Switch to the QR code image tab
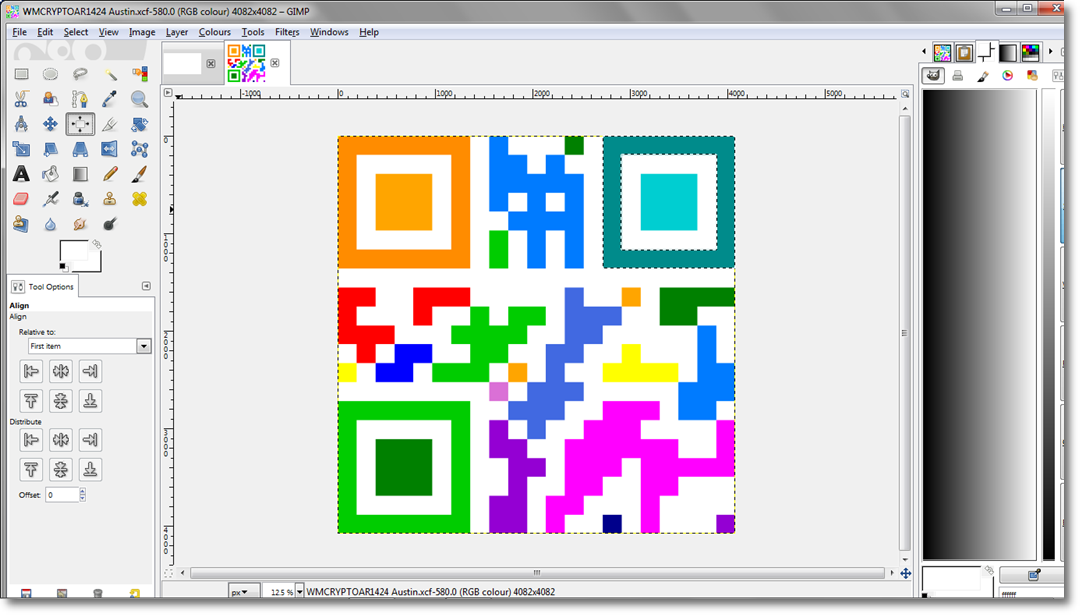Viewport: 1080px width, 615px height. pos(247,63)
